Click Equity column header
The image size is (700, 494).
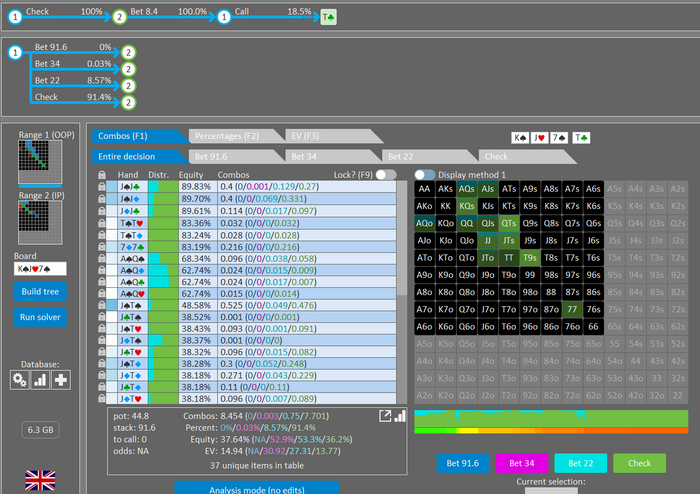tap(191, 175)
